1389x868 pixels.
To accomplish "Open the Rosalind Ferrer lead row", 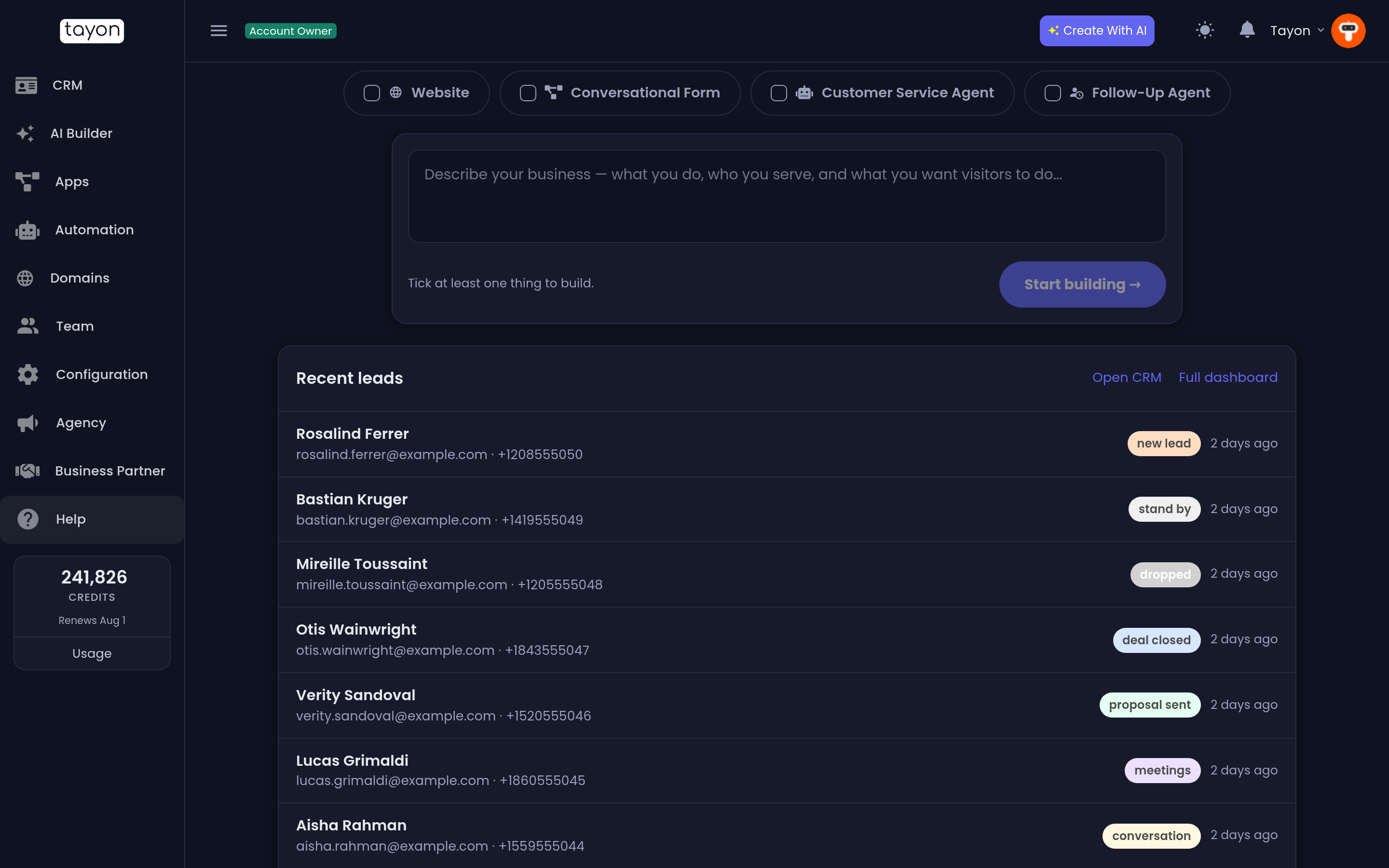I will click(x=786, y=444).
